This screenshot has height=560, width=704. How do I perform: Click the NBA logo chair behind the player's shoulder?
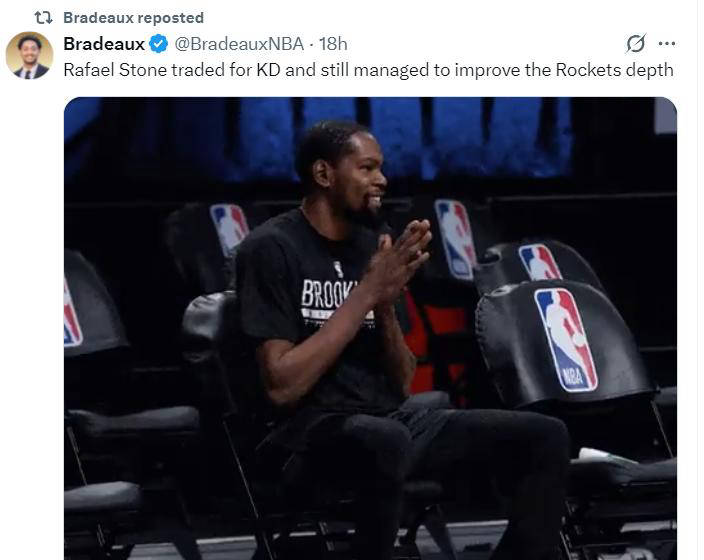click(x=229, y=229)
